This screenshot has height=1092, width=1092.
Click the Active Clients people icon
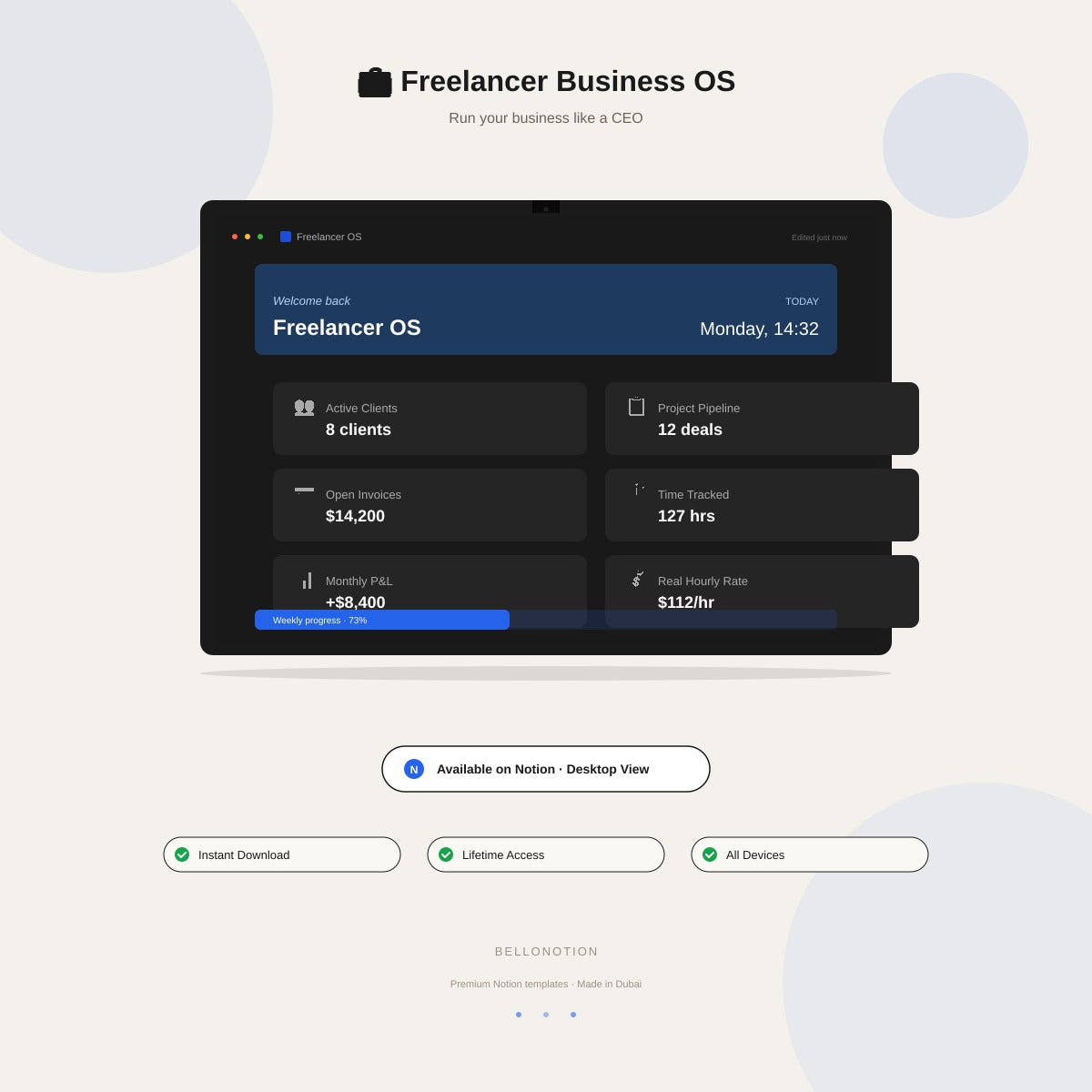pyautogui.click(x=304, y=408)
